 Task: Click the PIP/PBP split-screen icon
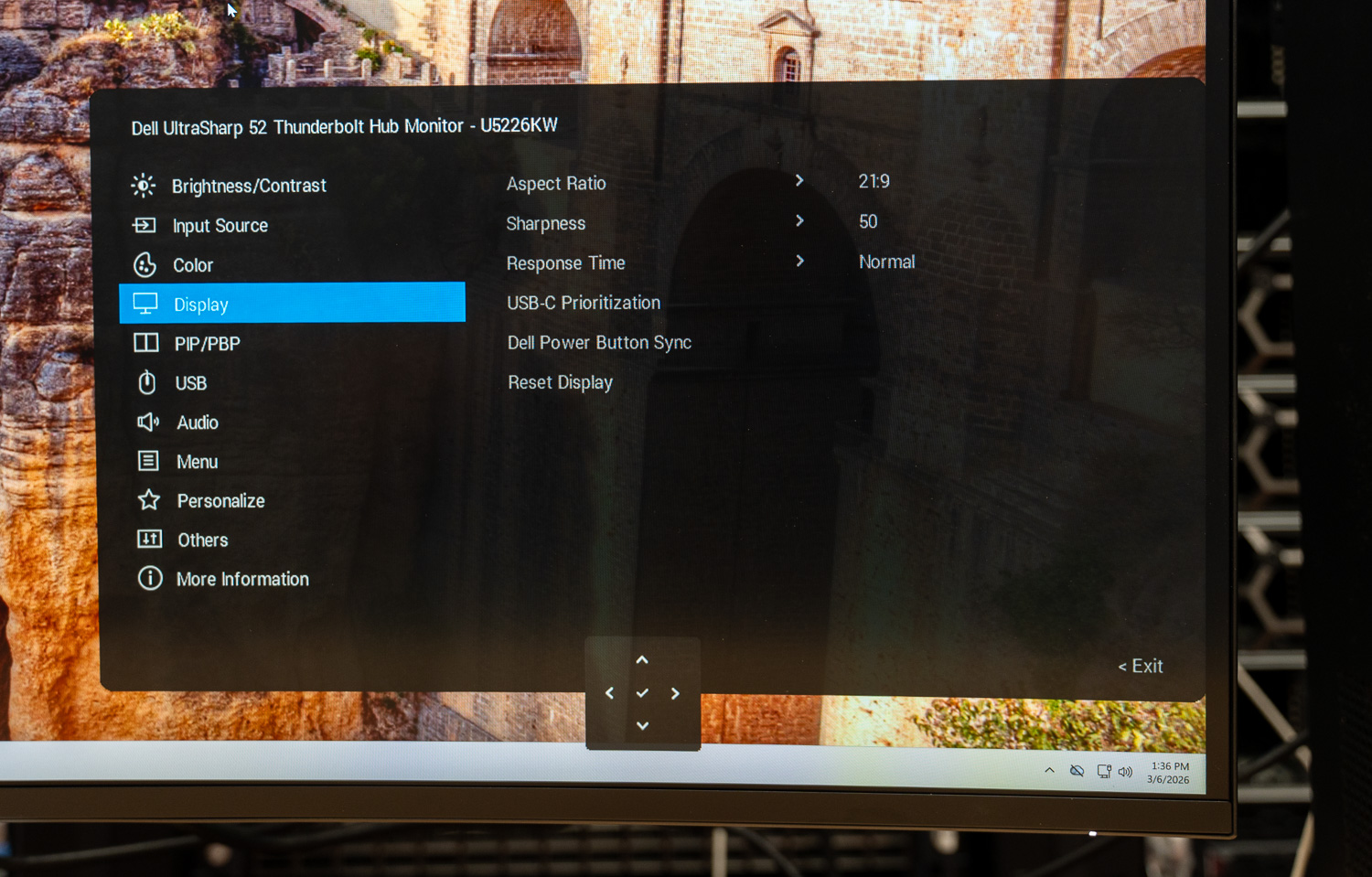146,343
